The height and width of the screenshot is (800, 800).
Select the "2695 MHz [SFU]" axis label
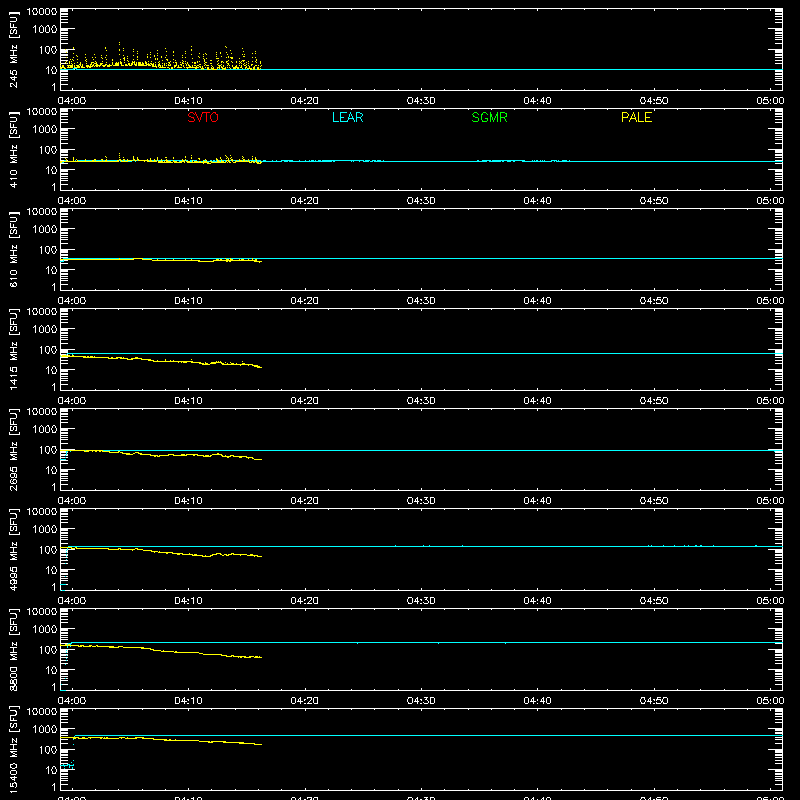tap(13, 449)
